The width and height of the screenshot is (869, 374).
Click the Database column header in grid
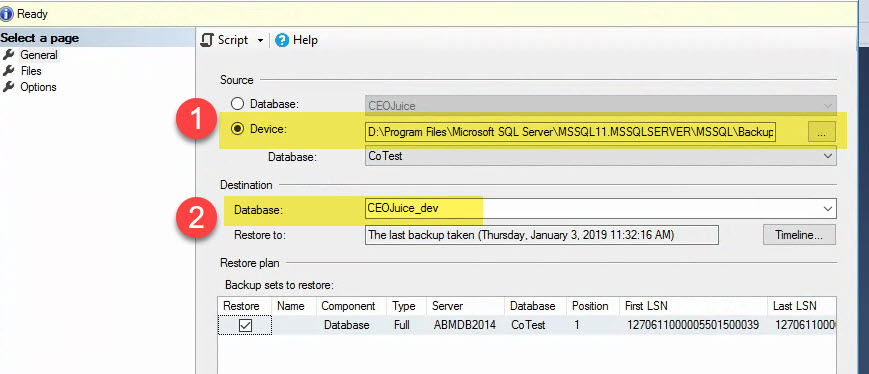tap(535, 306)
